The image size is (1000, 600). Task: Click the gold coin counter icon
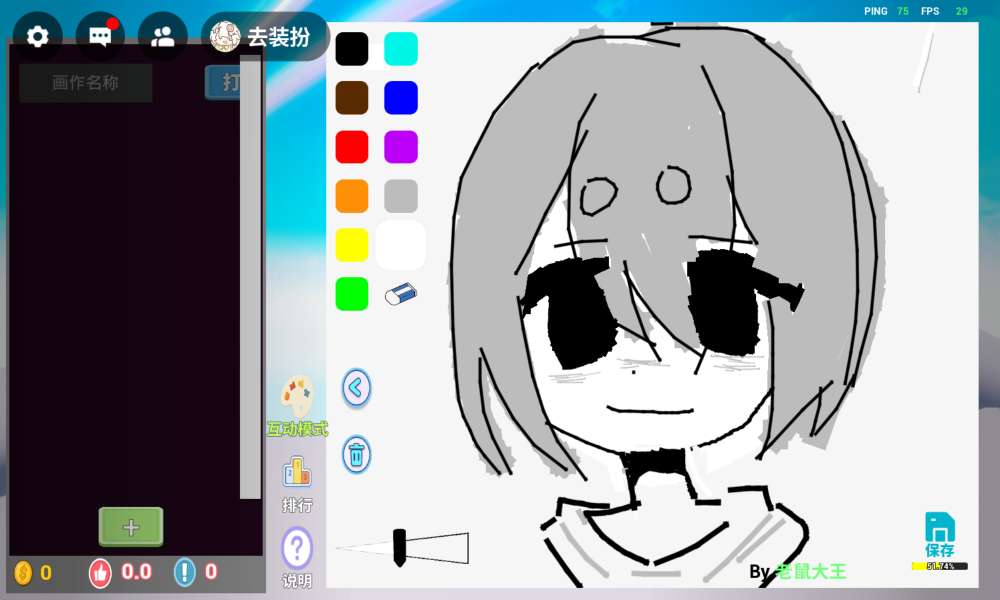[x=23, y=573]
